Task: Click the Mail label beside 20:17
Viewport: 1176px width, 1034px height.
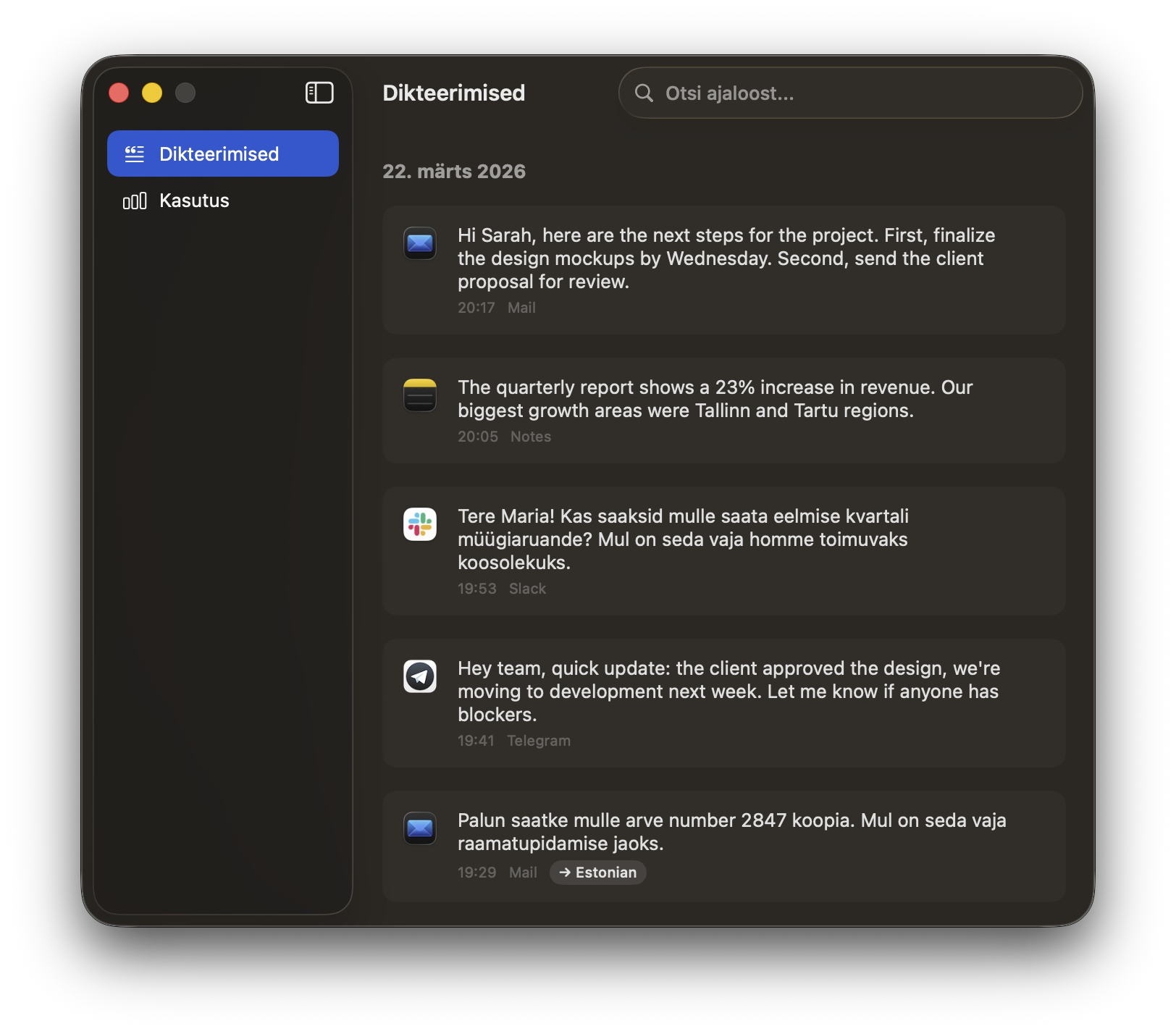Action: click(x=521, y=308)
